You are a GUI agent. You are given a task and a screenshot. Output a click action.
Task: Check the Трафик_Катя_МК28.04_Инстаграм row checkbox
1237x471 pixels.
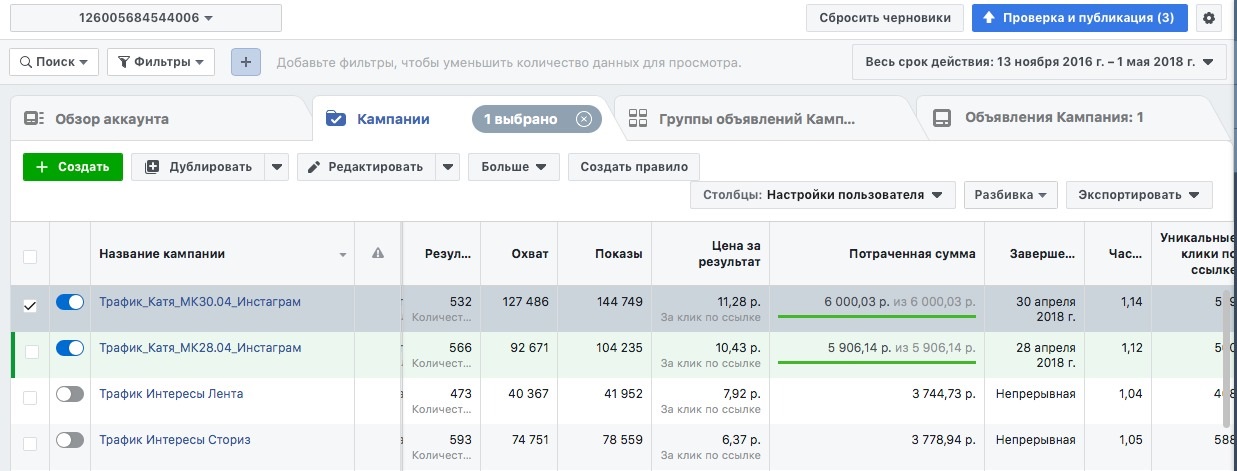30,351
